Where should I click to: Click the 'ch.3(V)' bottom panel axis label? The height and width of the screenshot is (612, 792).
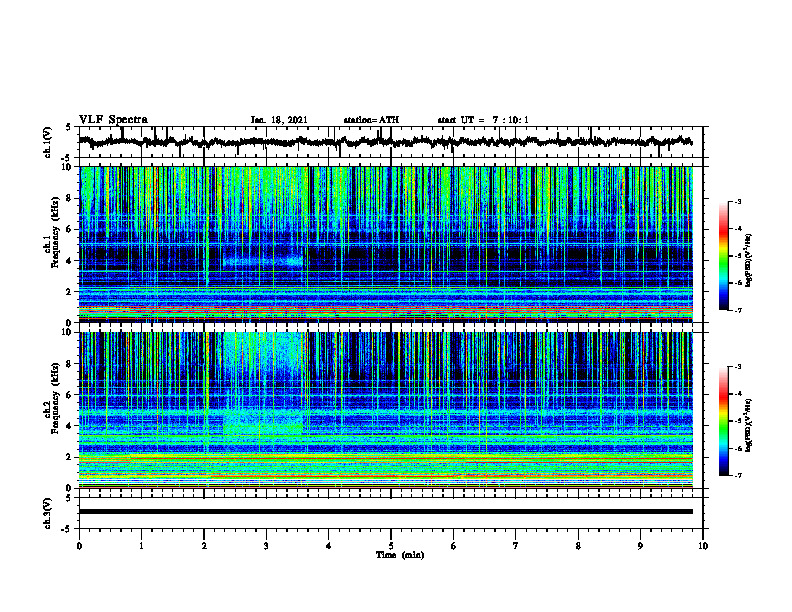click(x=48, y=514)
